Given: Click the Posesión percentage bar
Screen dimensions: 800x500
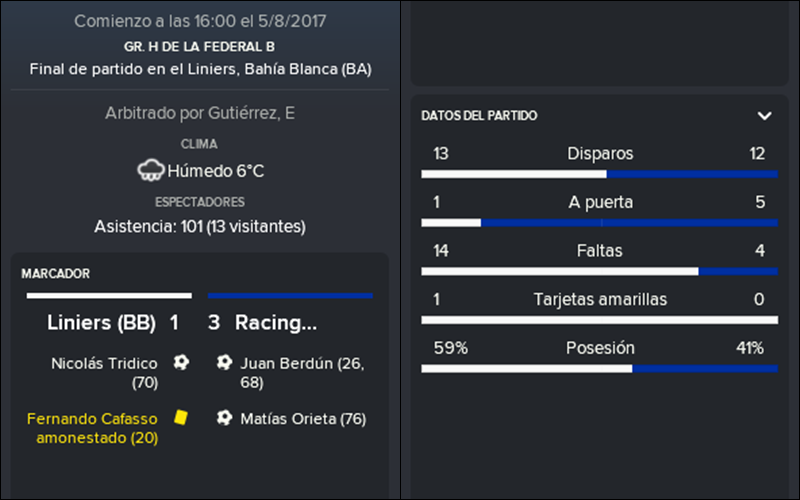Looking at the screenshot, I should [x=599, y=369].
